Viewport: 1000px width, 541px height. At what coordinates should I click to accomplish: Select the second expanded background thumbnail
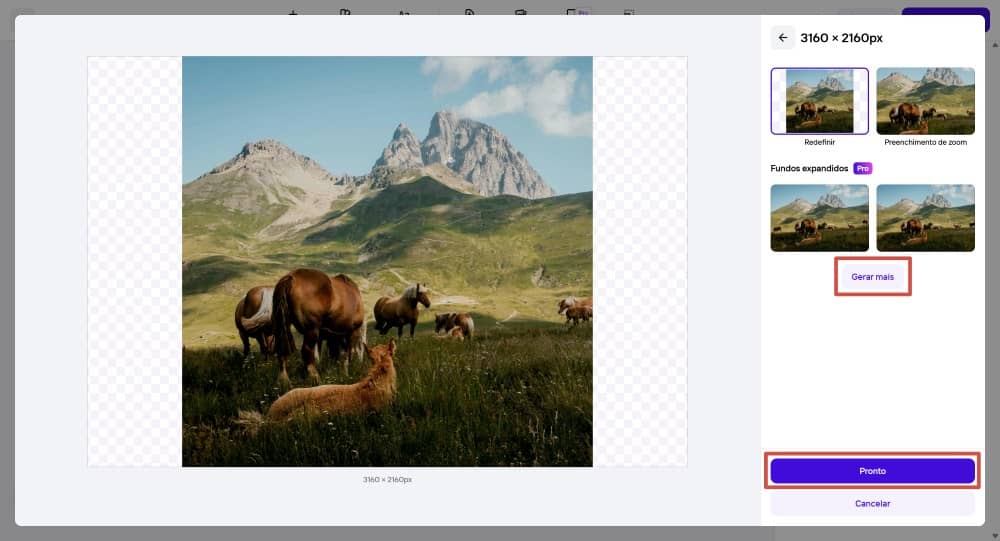pos(925,218)
